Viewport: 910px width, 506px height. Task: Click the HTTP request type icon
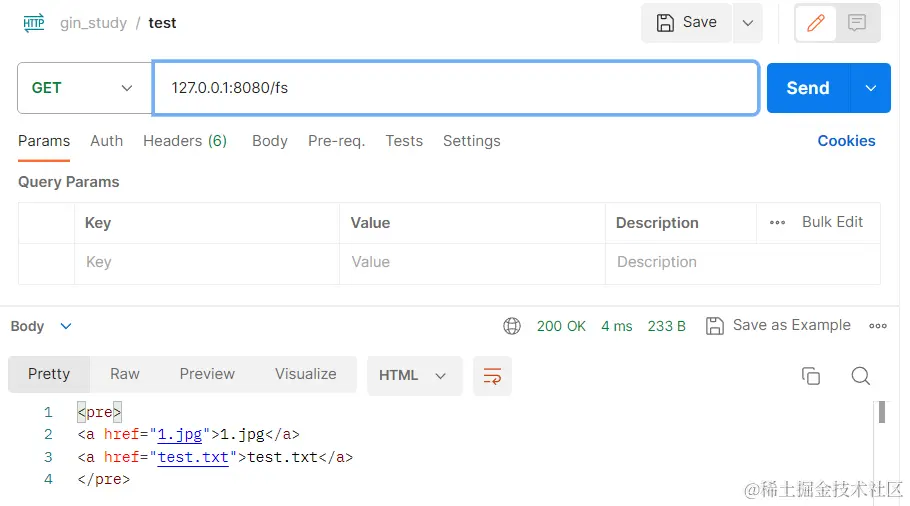34,23
